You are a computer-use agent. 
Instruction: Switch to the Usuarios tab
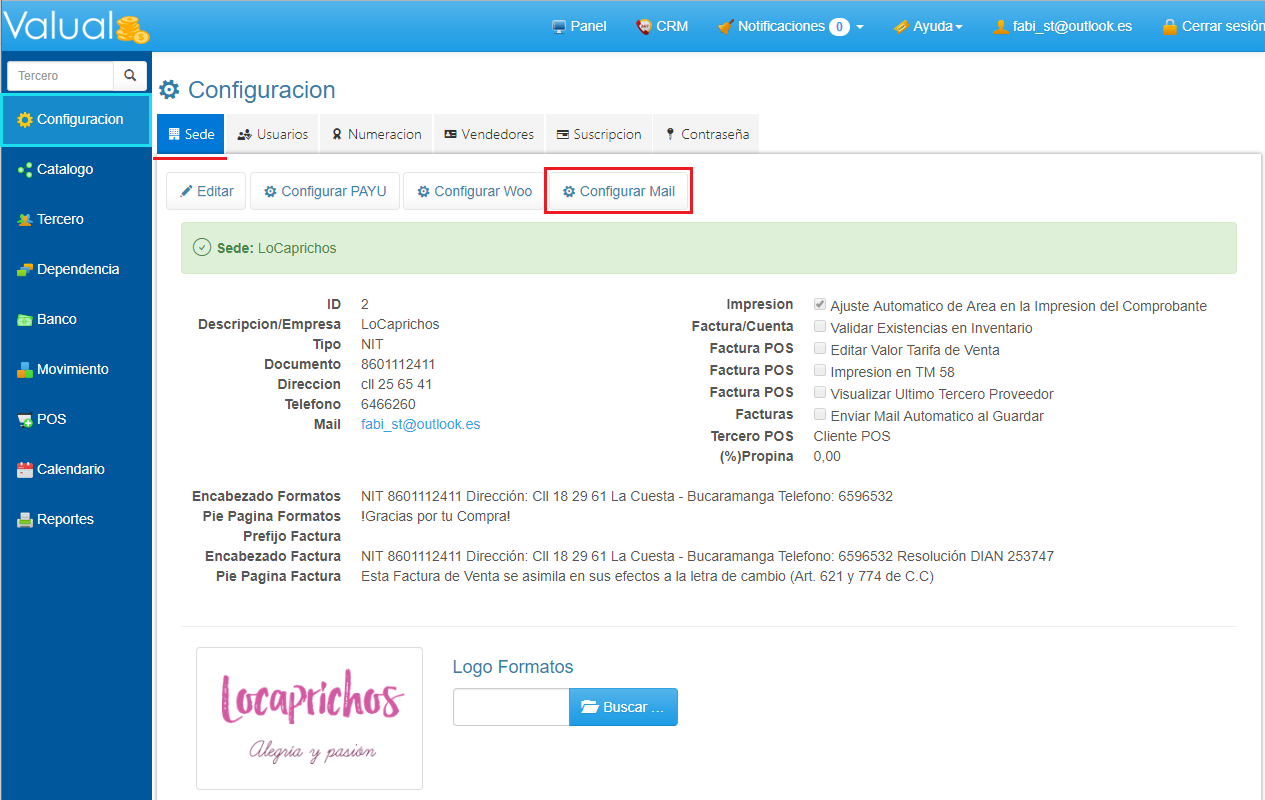click(273, 134)
